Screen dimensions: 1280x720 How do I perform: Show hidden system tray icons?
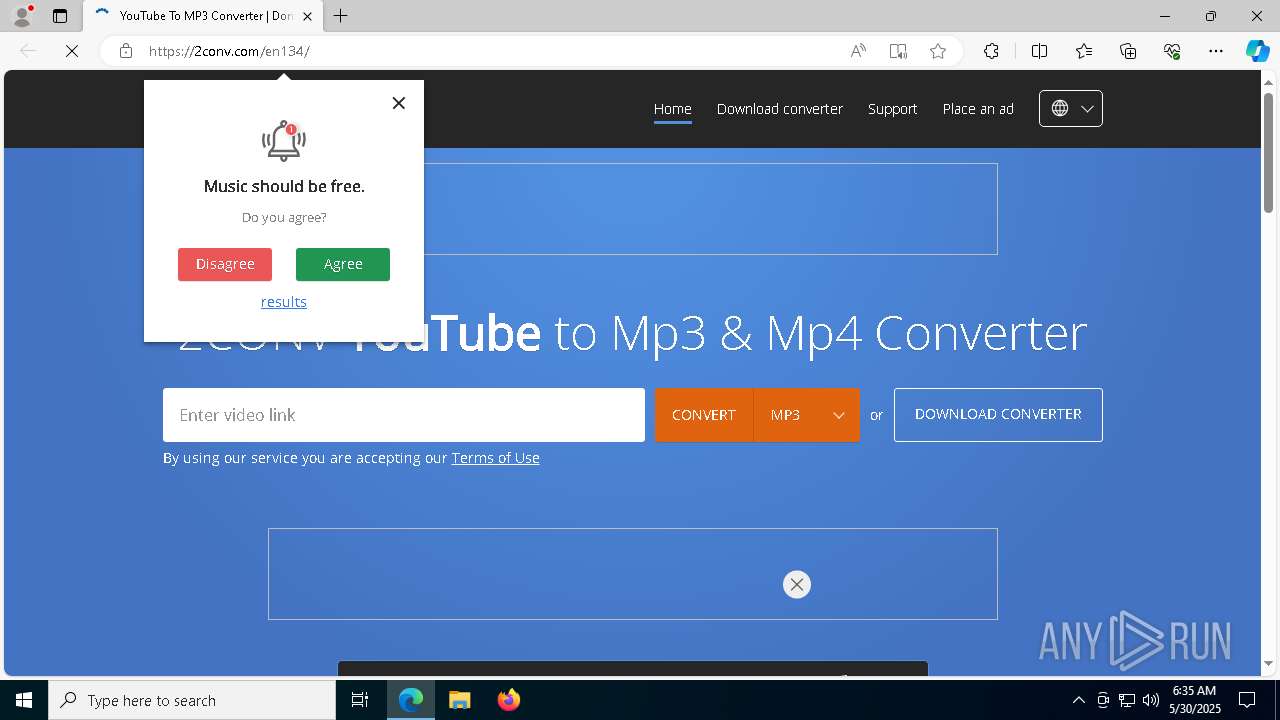click(x=1078, y=700)
